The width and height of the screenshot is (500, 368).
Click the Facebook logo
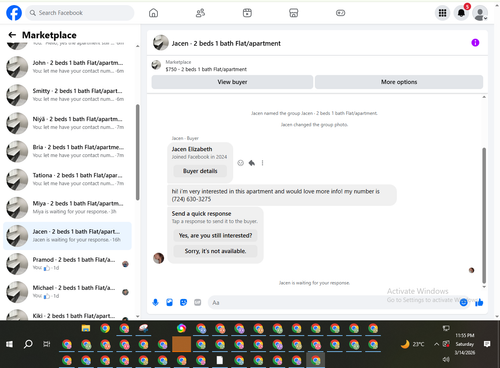pyautogui.click(x=14, y=13)
